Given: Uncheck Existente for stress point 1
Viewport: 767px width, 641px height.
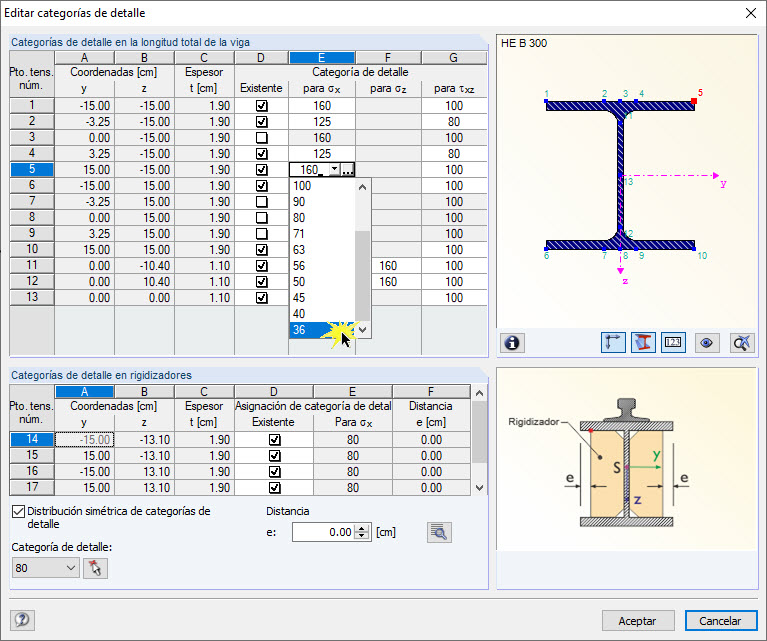Looking at the screenshot, I should [x=261, y=105].
